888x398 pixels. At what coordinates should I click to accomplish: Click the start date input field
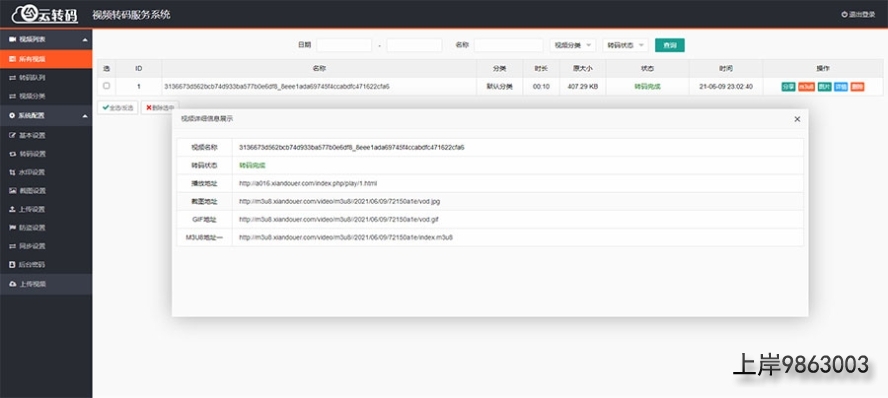click(344, 45)
